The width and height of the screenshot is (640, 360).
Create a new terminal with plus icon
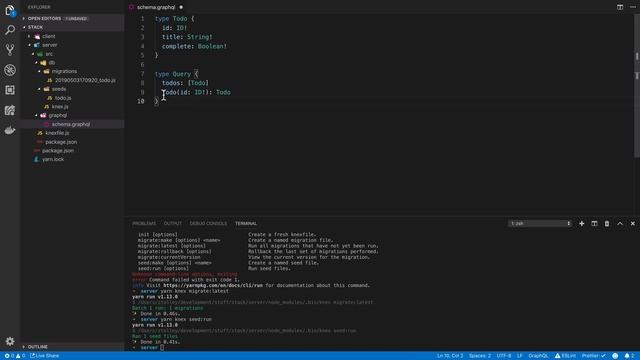tap(582, 224)
